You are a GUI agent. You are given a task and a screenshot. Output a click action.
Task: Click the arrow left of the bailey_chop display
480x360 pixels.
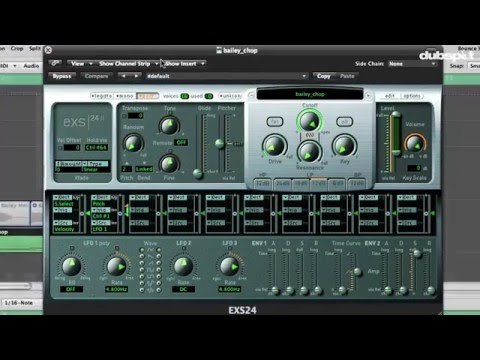(x=252, y=95)
